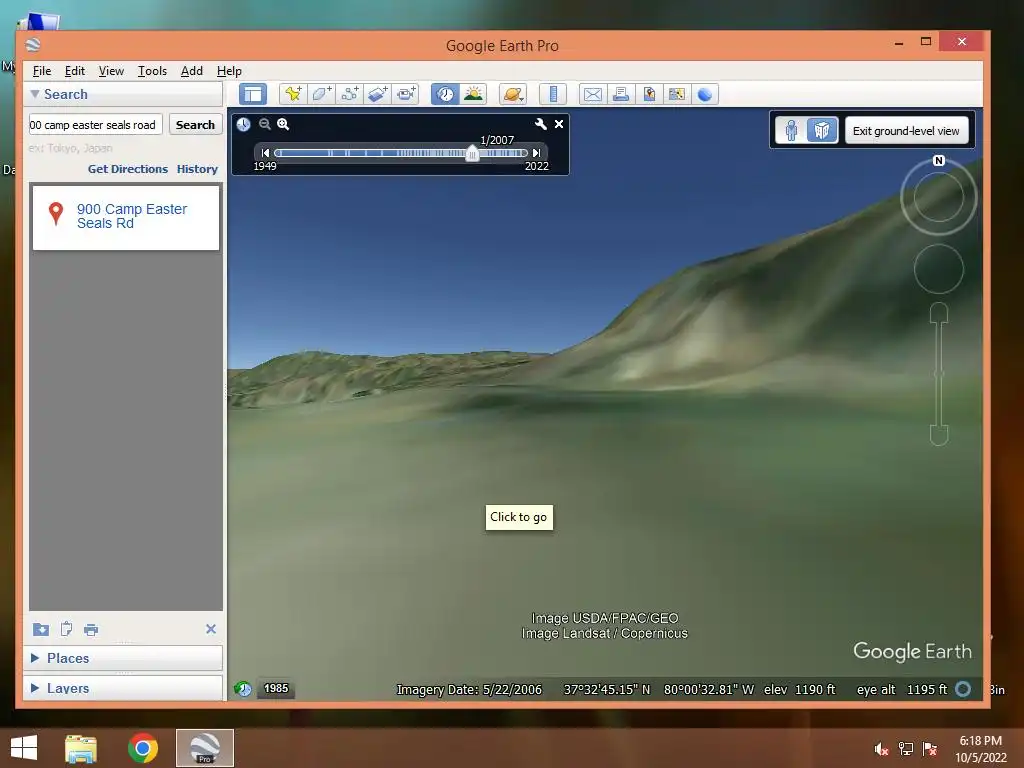Zoom out the historical time slider
The image size is (1024, 768).
264,124
